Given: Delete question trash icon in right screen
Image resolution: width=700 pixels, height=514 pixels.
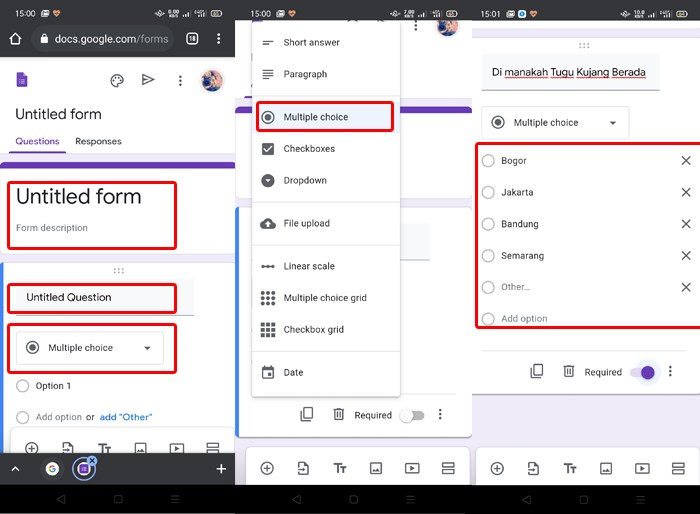Looking at the screenshot, I should click(568, 371).
